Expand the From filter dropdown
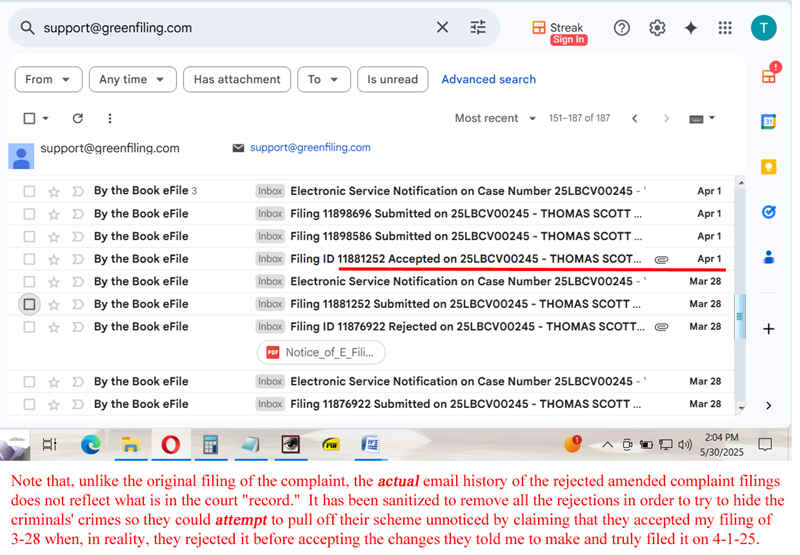 pos(48,80)
